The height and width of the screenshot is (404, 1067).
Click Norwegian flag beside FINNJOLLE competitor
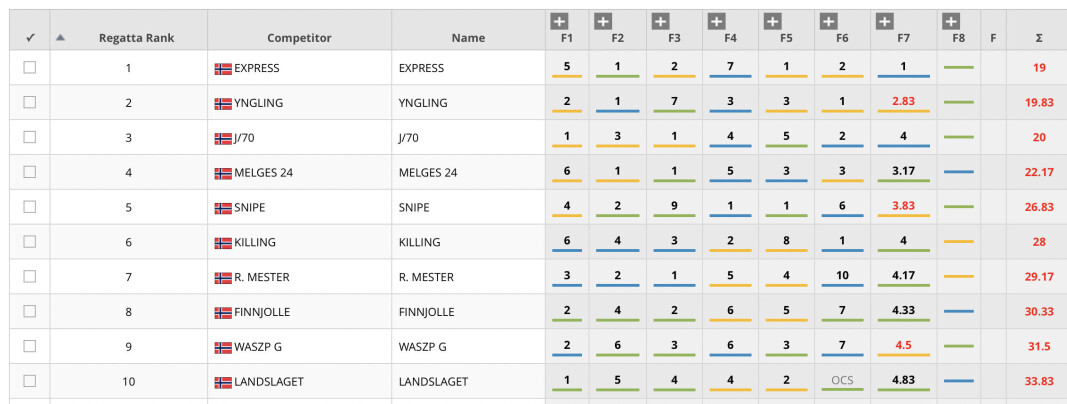pyautogui.click(x=223, y=312)
